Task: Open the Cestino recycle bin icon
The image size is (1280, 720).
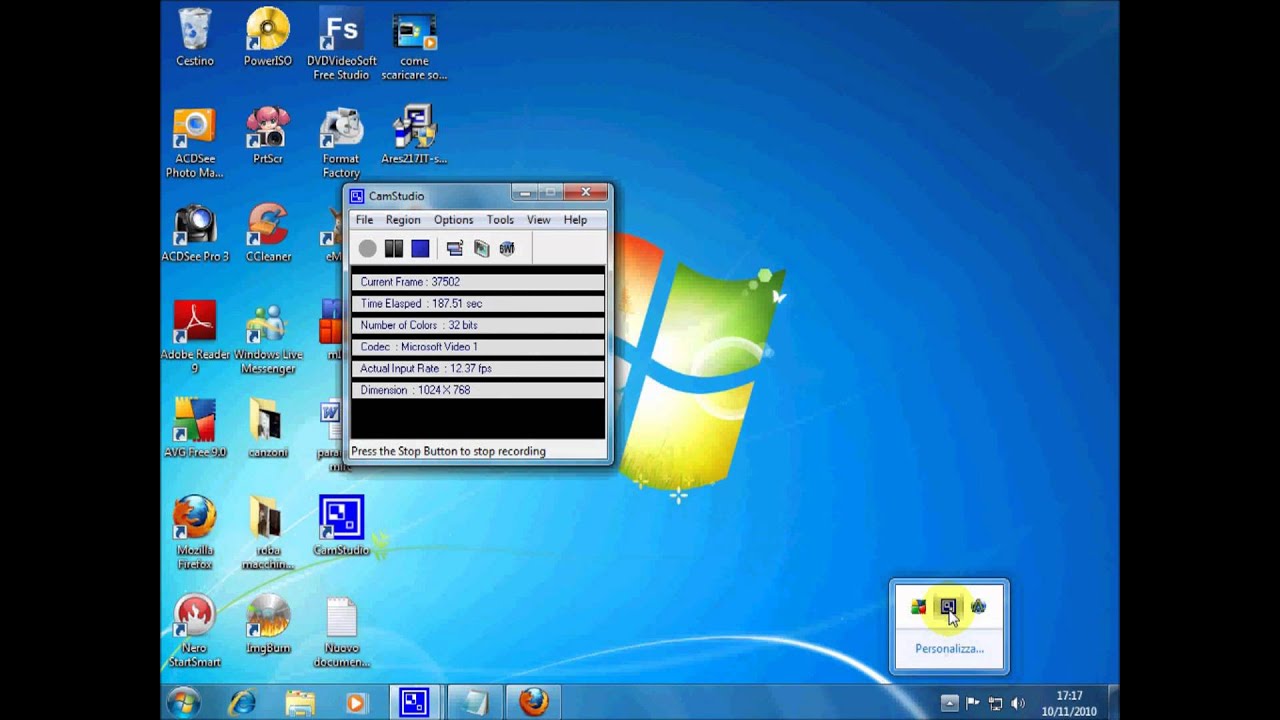Action: pos(195,38)
